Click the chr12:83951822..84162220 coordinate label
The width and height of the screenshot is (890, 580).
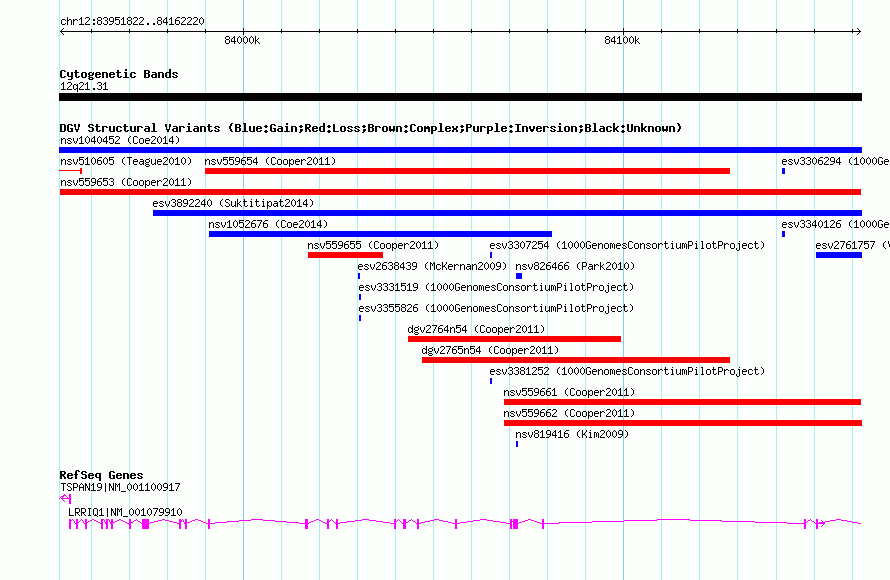click(132, 21)
